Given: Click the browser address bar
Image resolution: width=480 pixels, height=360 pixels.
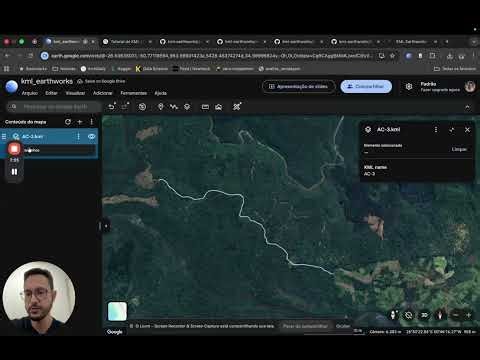Looking at the screenshot, I should click(211, 56).
